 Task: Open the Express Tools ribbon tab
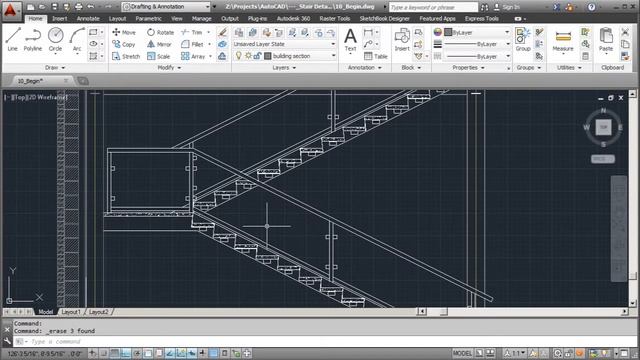(482, 19)
